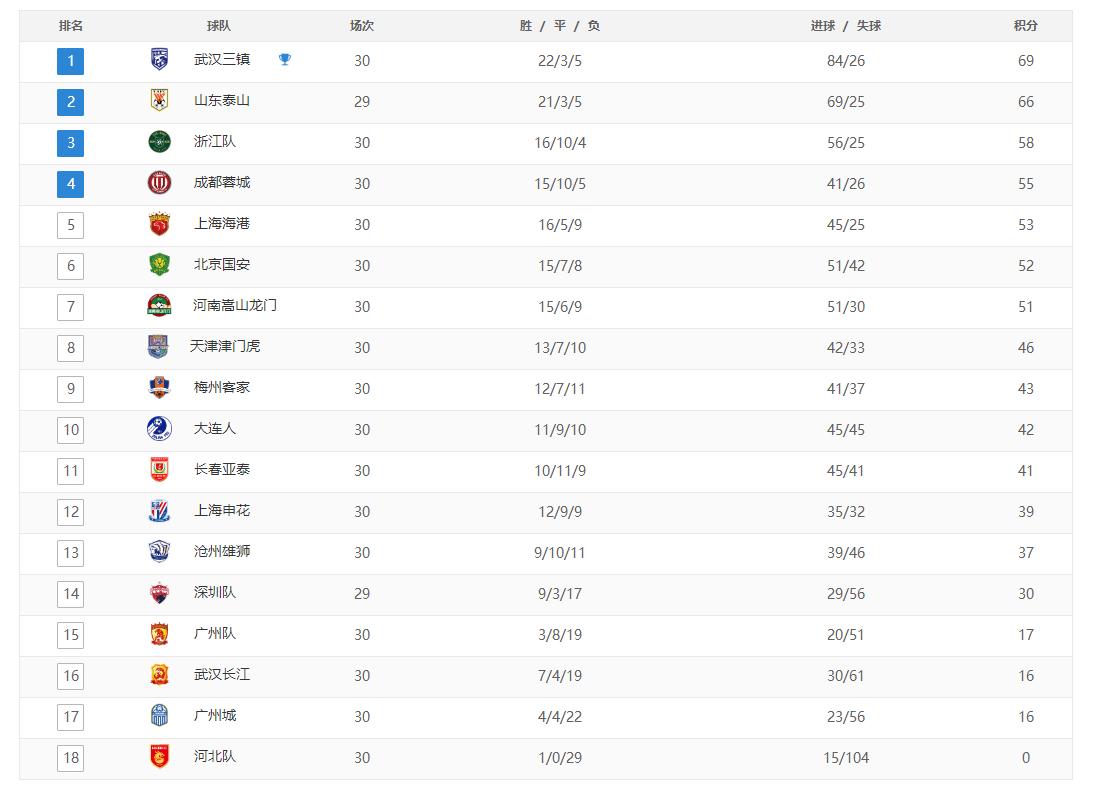
Task: Click the 排名 column header
Action: coord(71,26)
